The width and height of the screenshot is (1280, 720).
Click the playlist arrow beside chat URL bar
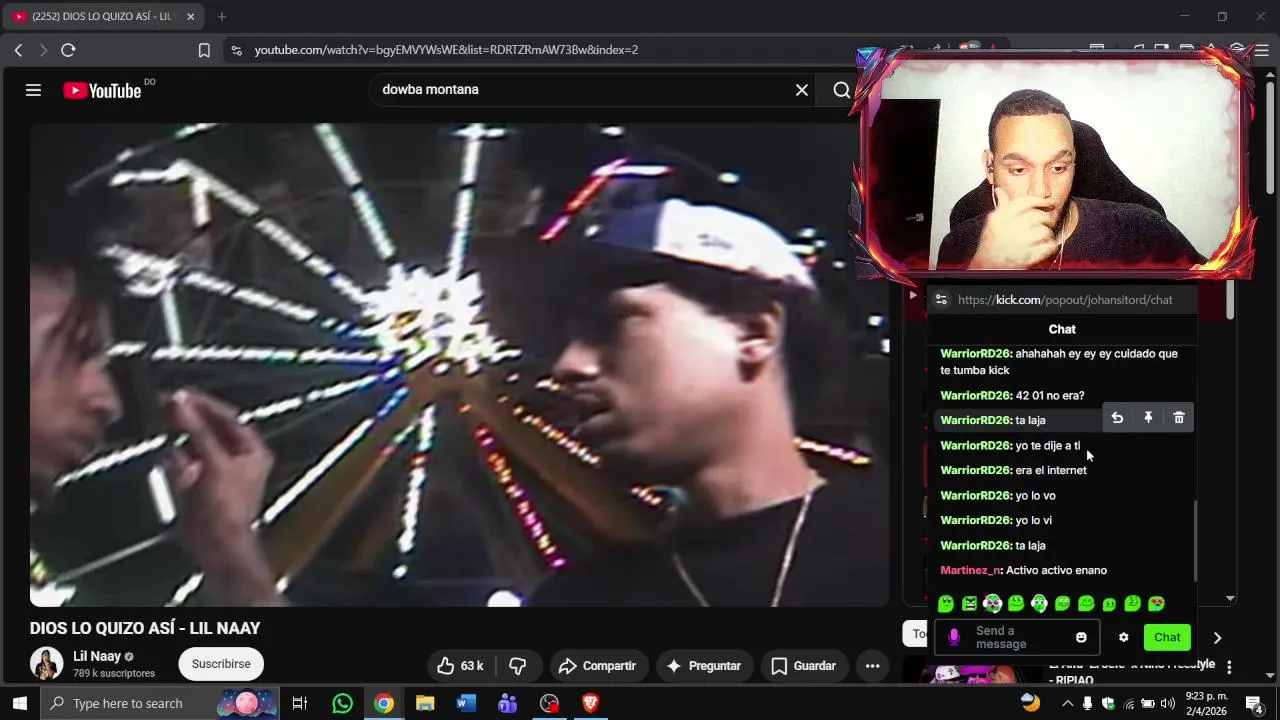(x=912, y=295)
